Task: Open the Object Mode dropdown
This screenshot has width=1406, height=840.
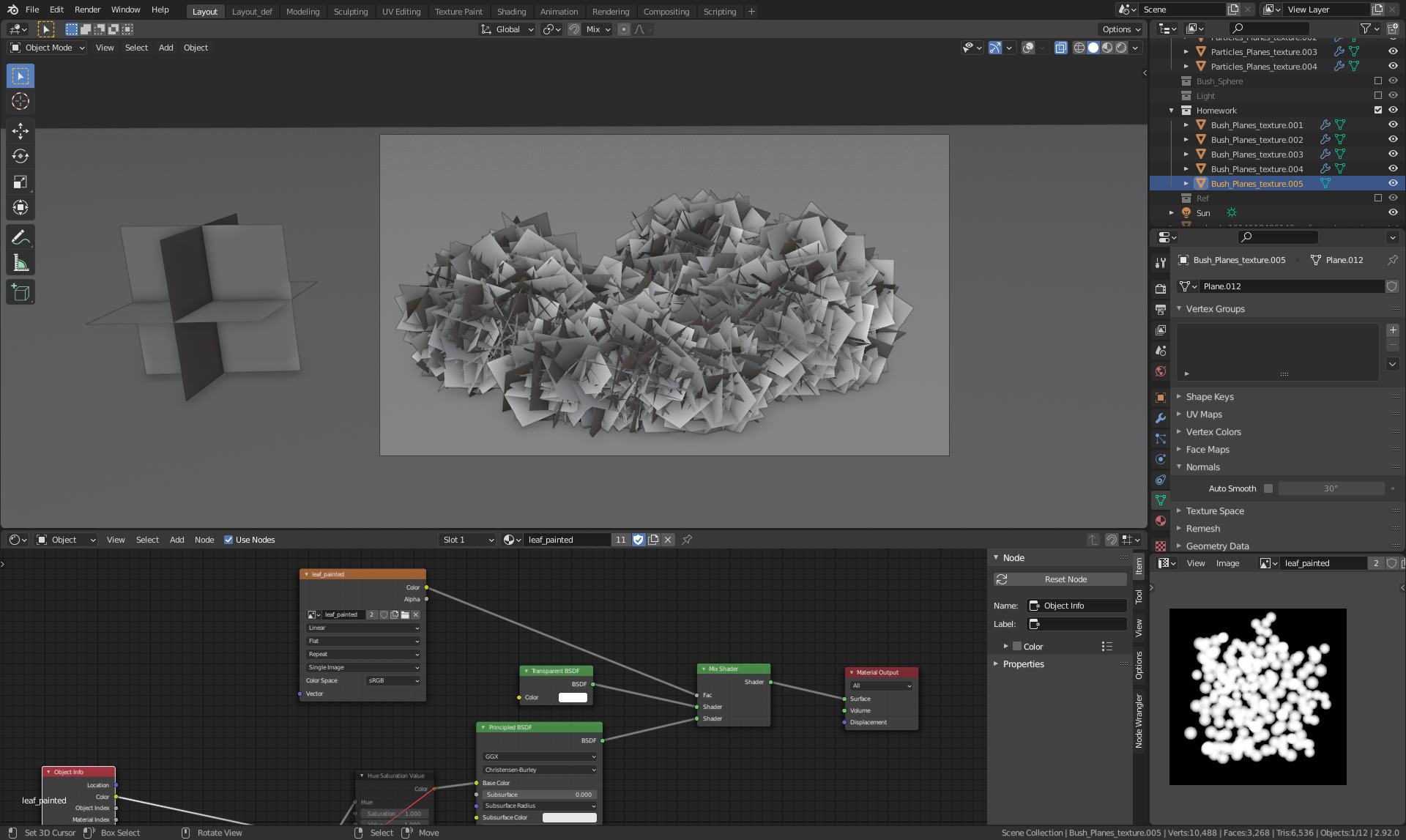Action: click(48, 48)
